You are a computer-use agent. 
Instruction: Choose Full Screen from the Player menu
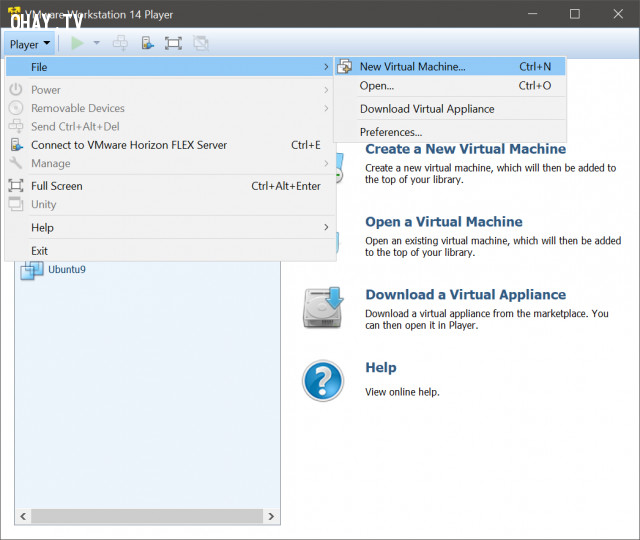point(169,186)
